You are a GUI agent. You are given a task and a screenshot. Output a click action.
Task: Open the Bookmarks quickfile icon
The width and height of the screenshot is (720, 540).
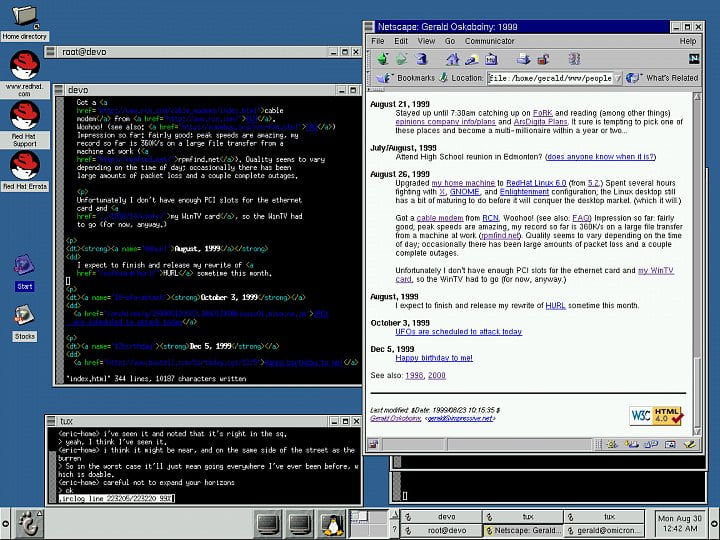coord(384,78)
